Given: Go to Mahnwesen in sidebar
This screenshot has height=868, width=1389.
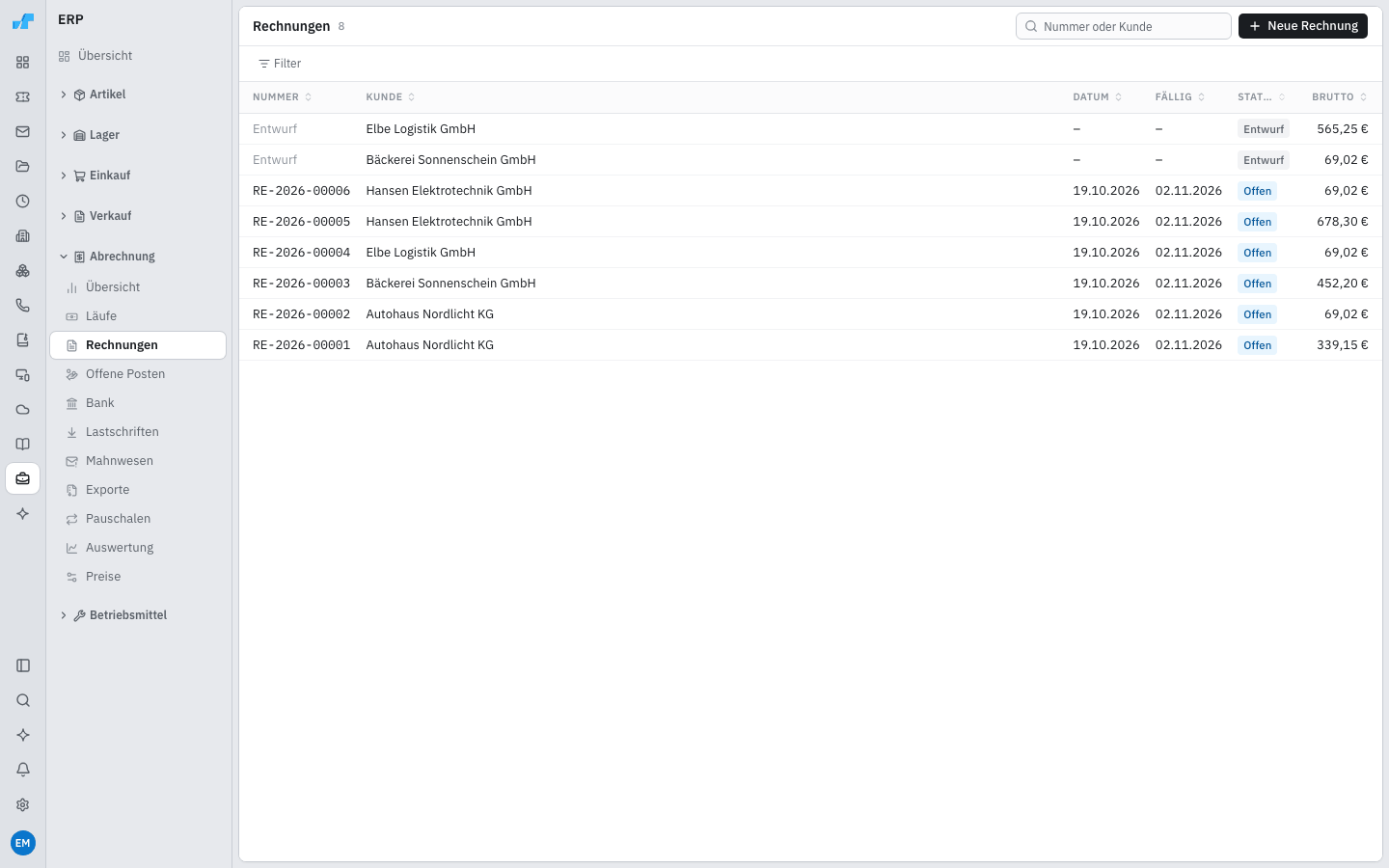Looking at the screenshot, I should (138, 461).
